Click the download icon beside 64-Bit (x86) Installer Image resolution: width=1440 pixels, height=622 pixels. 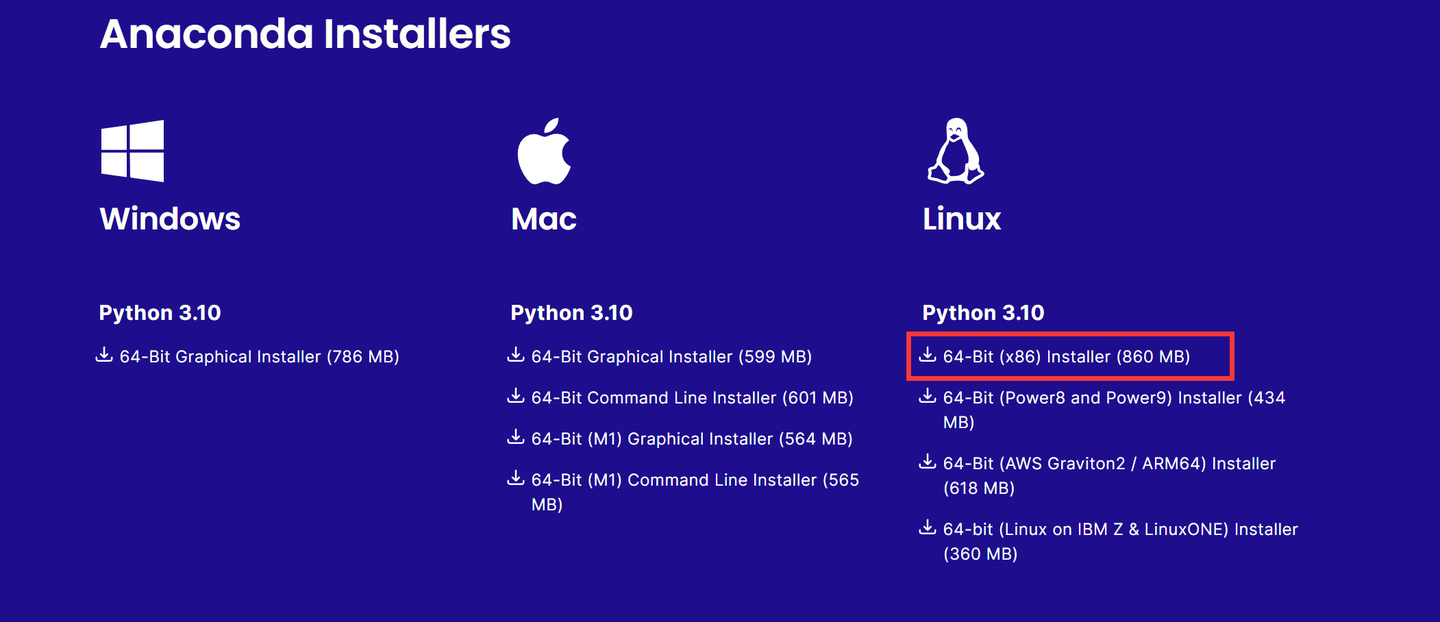tap(927, 356)
